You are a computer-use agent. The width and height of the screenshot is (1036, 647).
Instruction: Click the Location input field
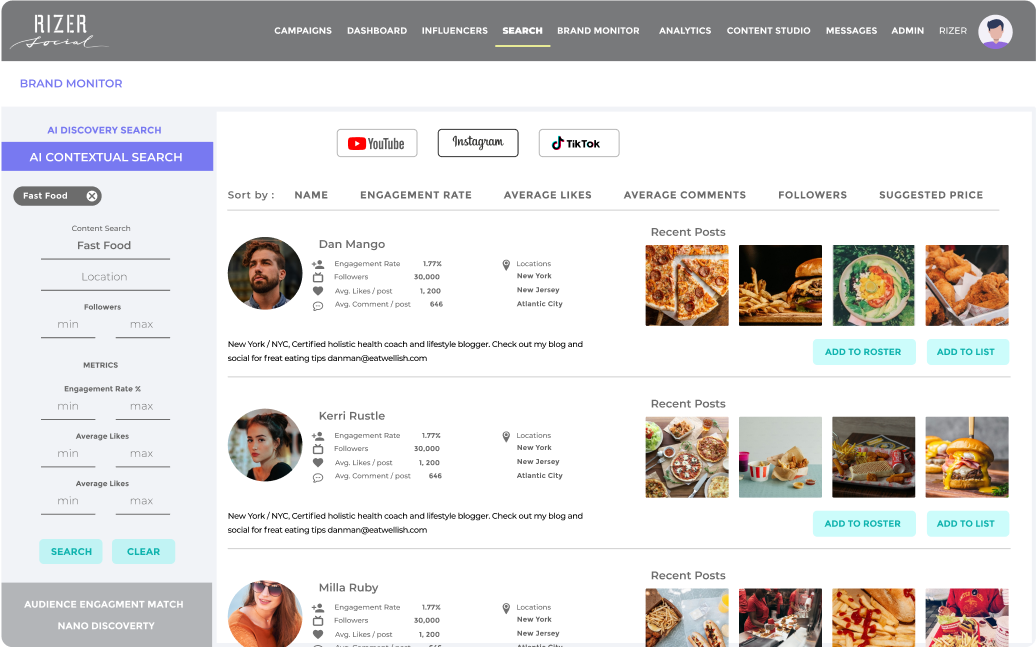pyautogui.click(x=105, y=278)
